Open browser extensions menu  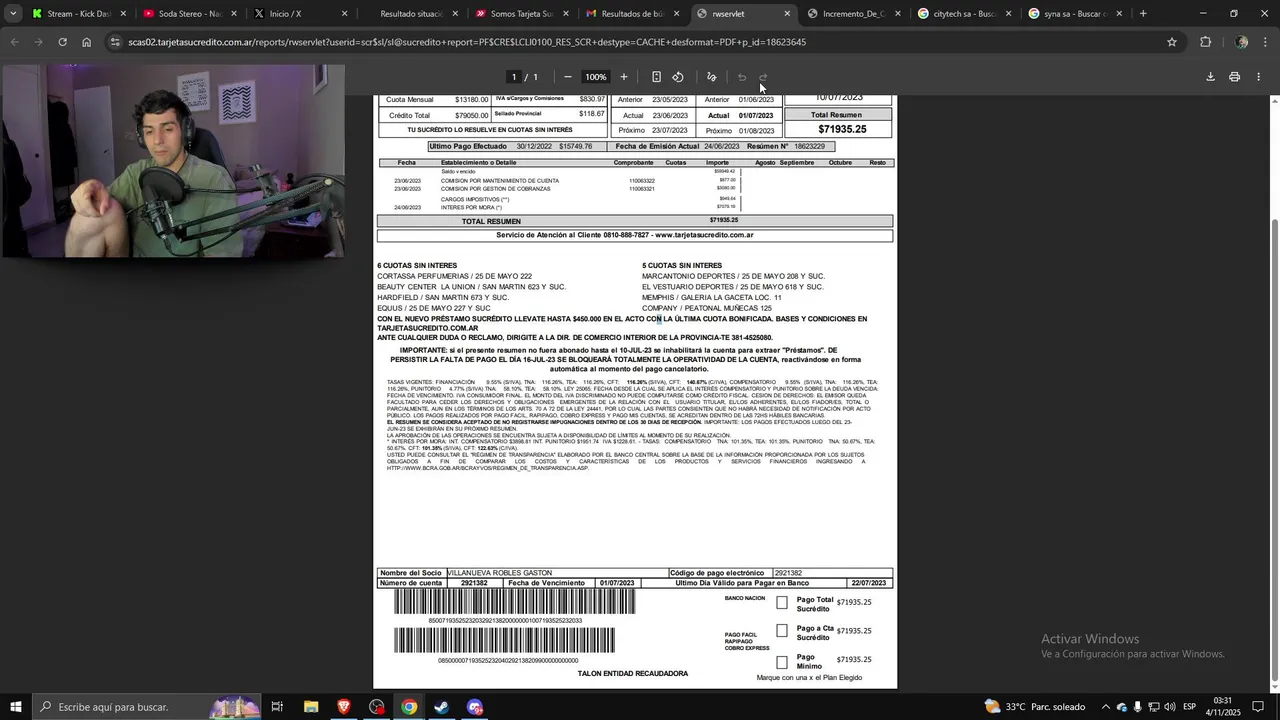[1205, 42]
